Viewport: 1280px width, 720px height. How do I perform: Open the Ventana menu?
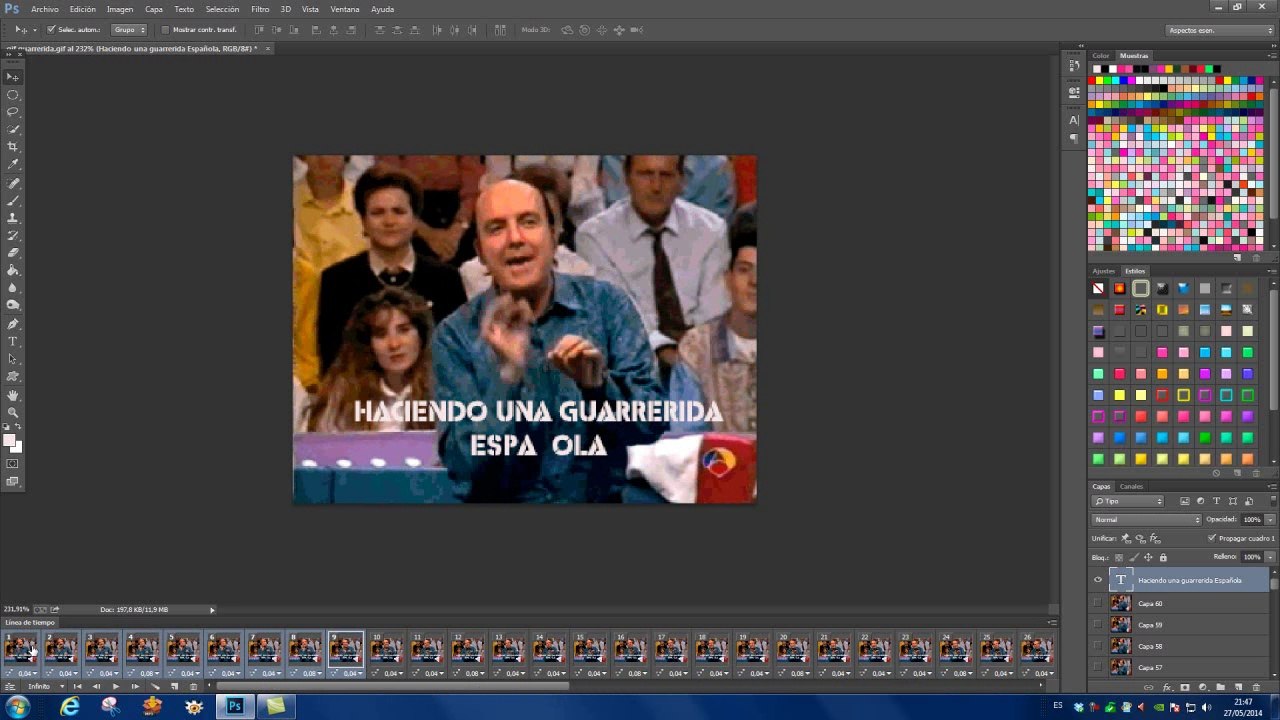pos(345,9)
